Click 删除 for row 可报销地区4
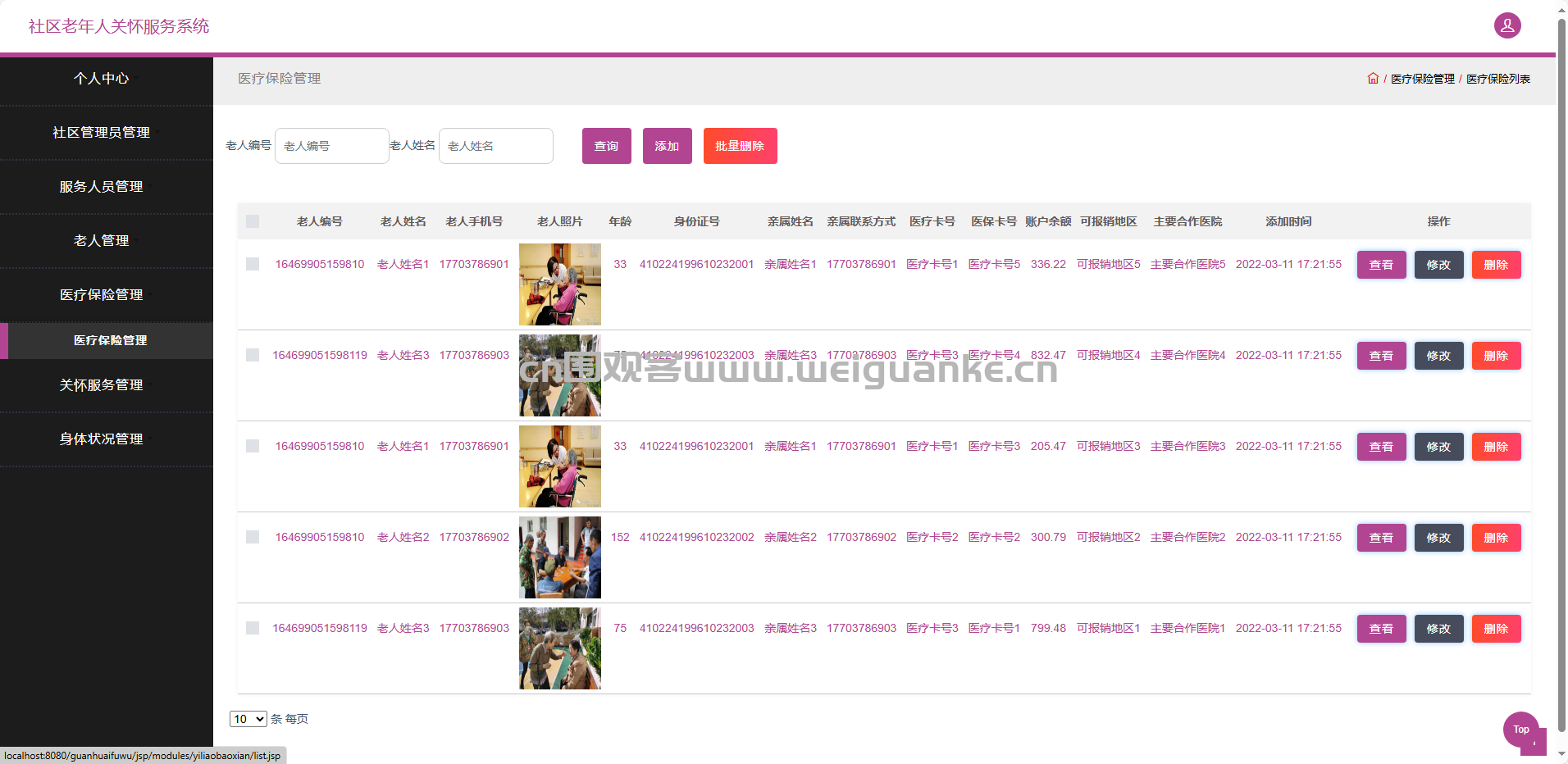 pos(1497,356)
